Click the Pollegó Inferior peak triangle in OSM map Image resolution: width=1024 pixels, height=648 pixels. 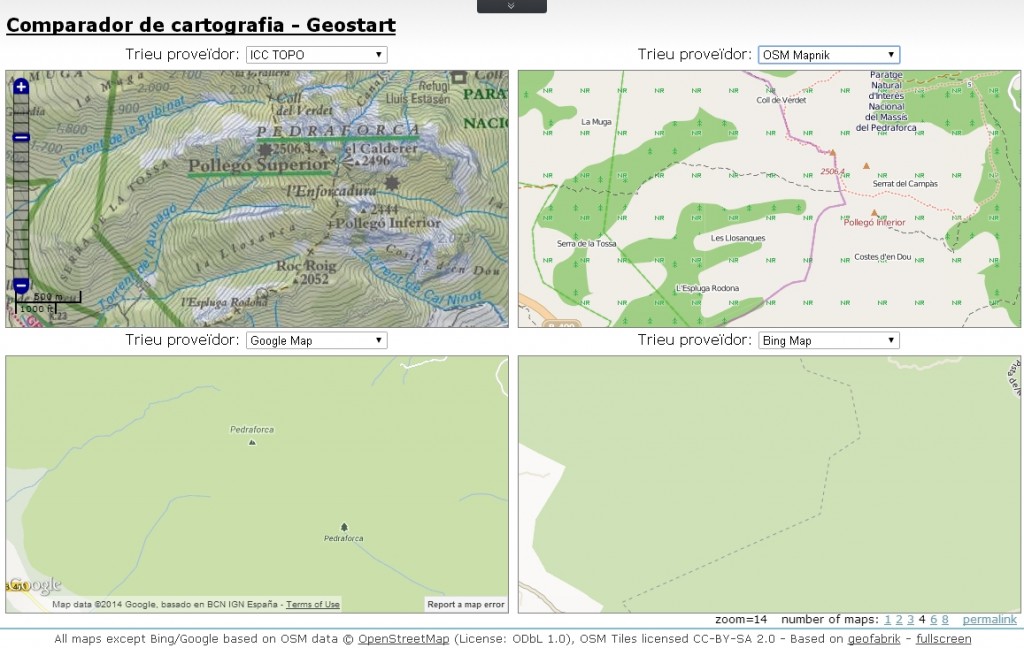tap(874, 212)
